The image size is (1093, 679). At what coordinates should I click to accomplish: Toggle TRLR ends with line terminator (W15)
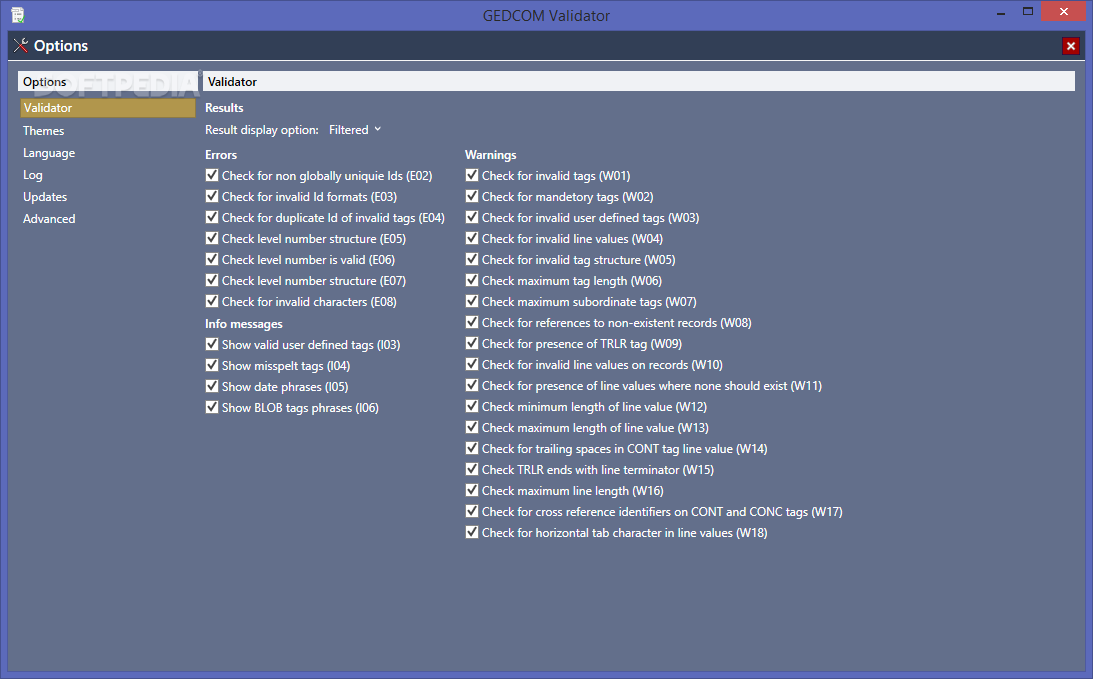[x=472, y=468]
